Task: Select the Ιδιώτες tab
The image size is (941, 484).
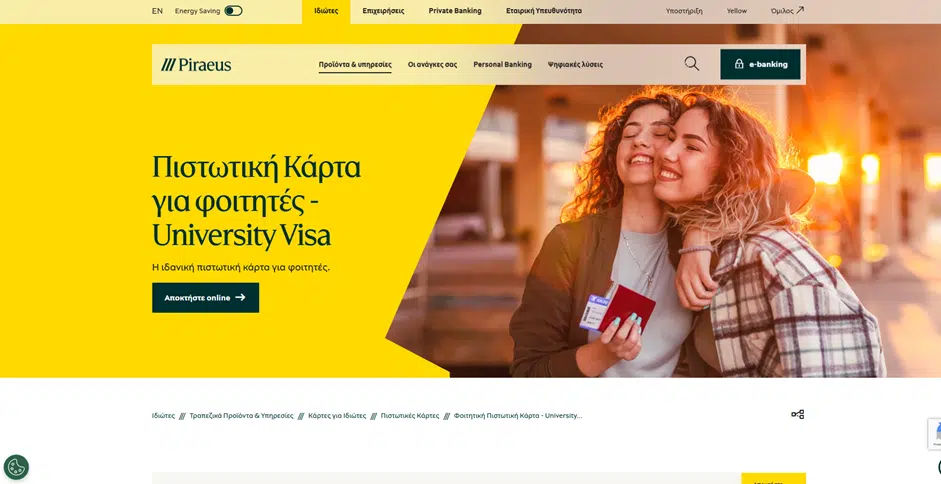Action: pos(326,11)
